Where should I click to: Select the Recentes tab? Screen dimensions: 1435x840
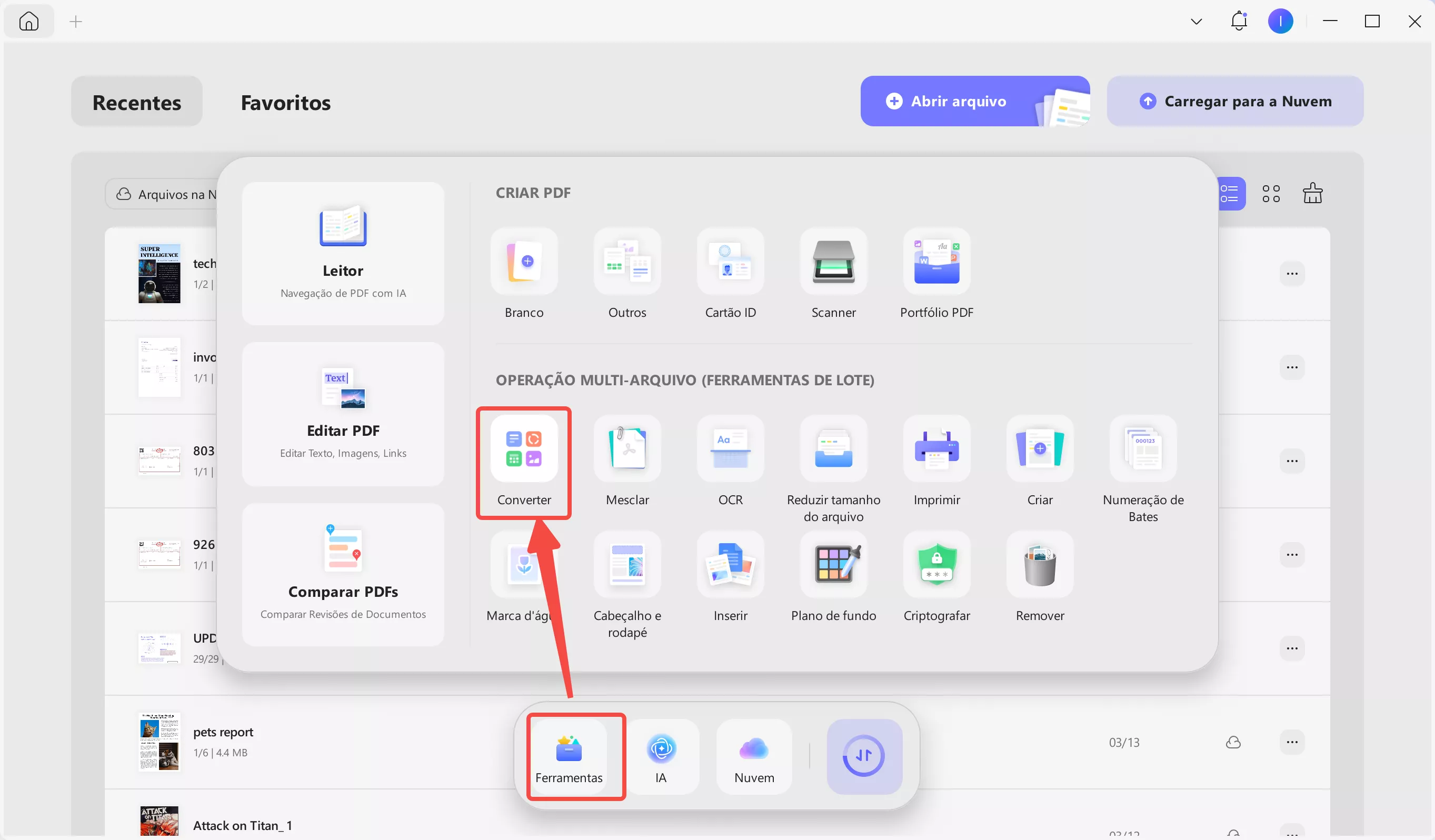tap(137, 103)
